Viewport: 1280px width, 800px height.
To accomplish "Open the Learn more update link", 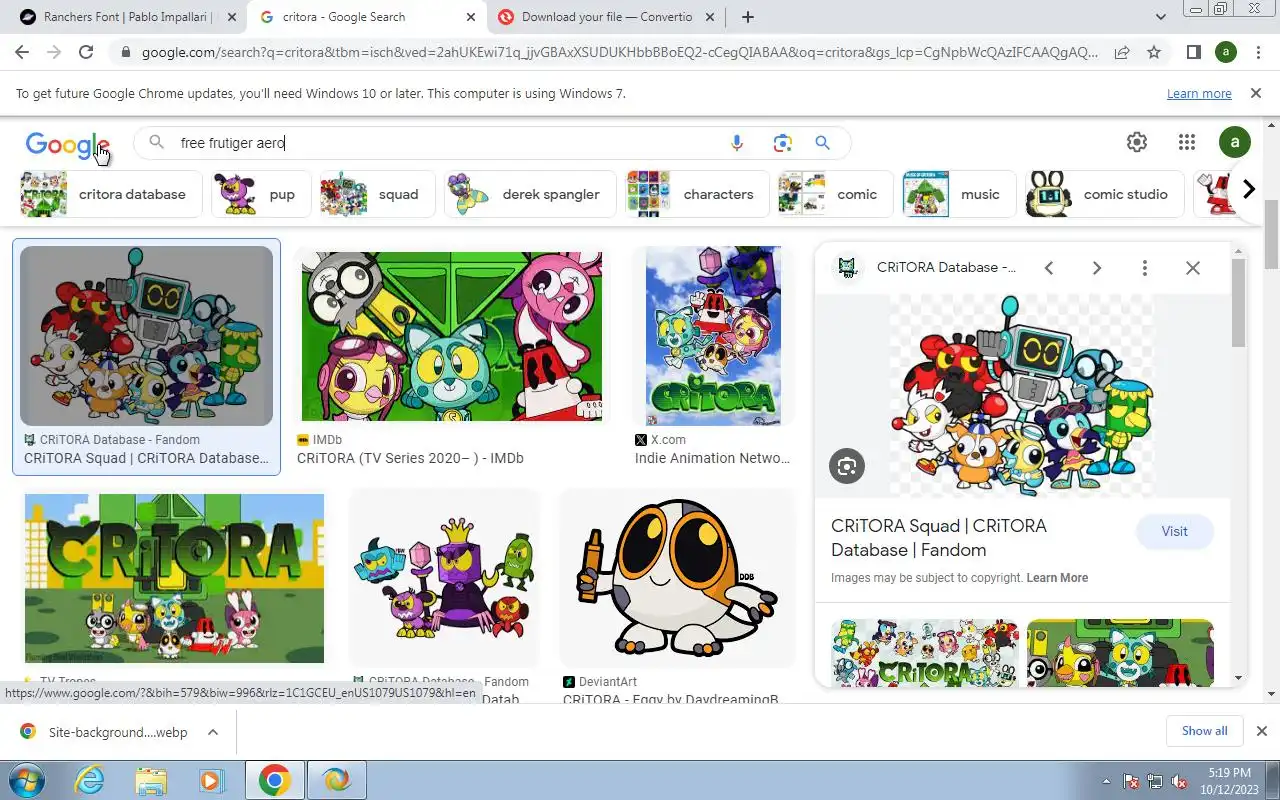I will pos(1199,94).
